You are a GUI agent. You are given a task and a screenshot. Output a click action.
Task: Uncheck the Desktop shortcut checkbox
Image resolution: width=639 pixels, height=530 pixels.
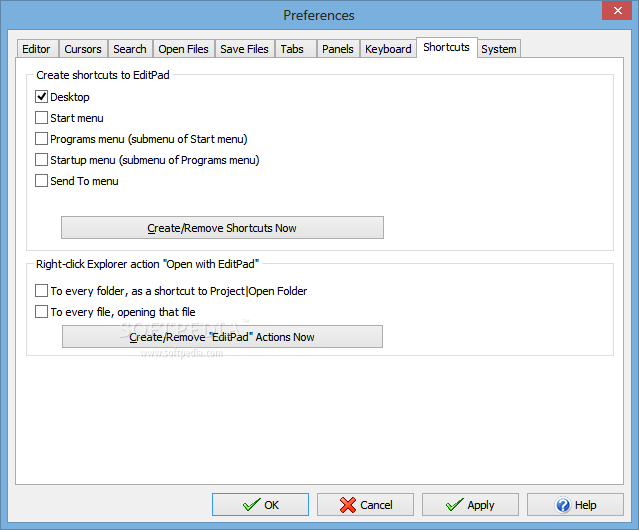pos(41,97)
